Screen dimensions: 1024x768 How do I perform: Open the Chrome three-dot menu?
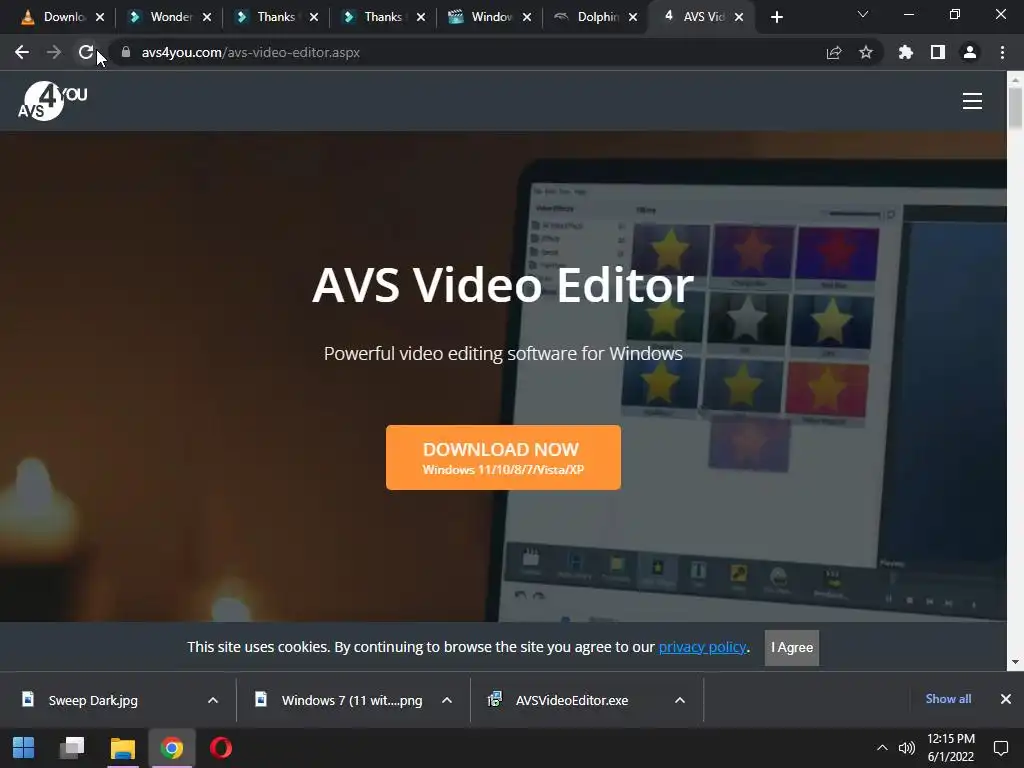[1002, 52]
